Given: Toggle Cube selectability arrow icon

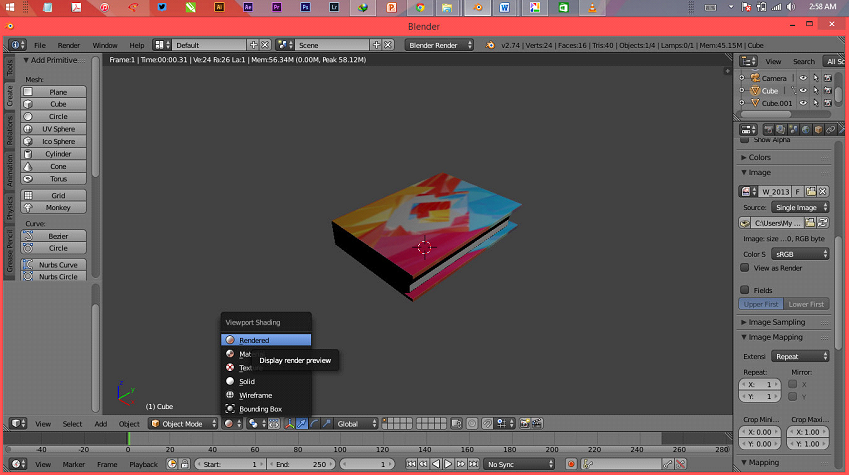Looking at the screenshot, I should (x=816, y=90).
